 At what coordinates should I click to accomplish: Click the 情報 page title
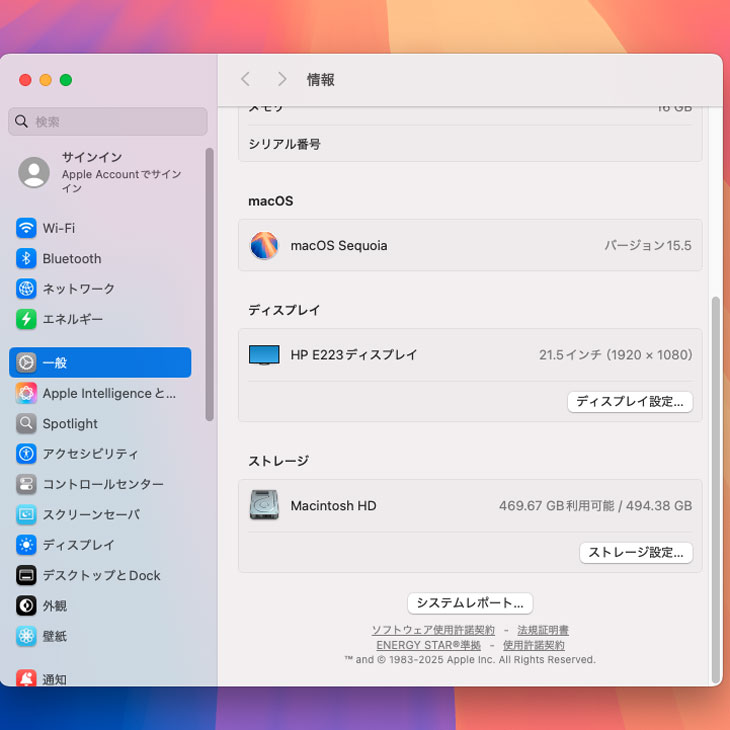(320, 80)
